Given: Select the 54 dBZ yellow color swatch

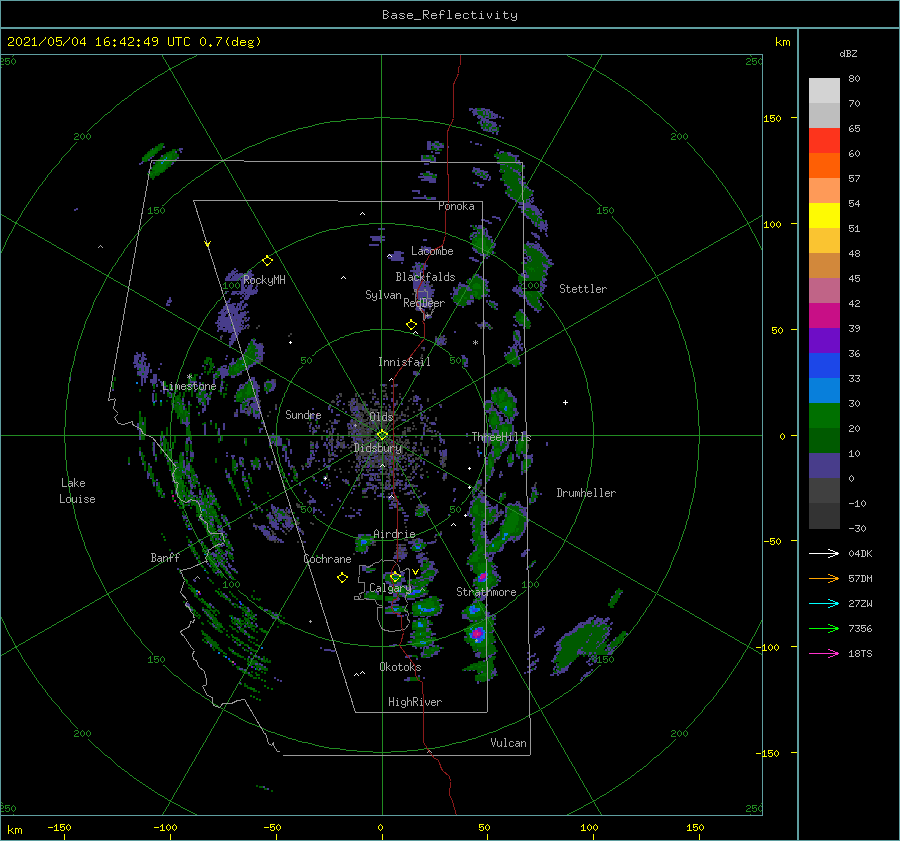Looking at the screenshot, I should click(824, 215).
